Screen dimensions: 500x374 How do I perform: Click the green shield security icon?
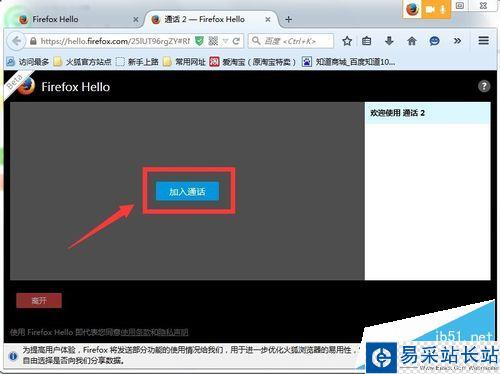199,41
